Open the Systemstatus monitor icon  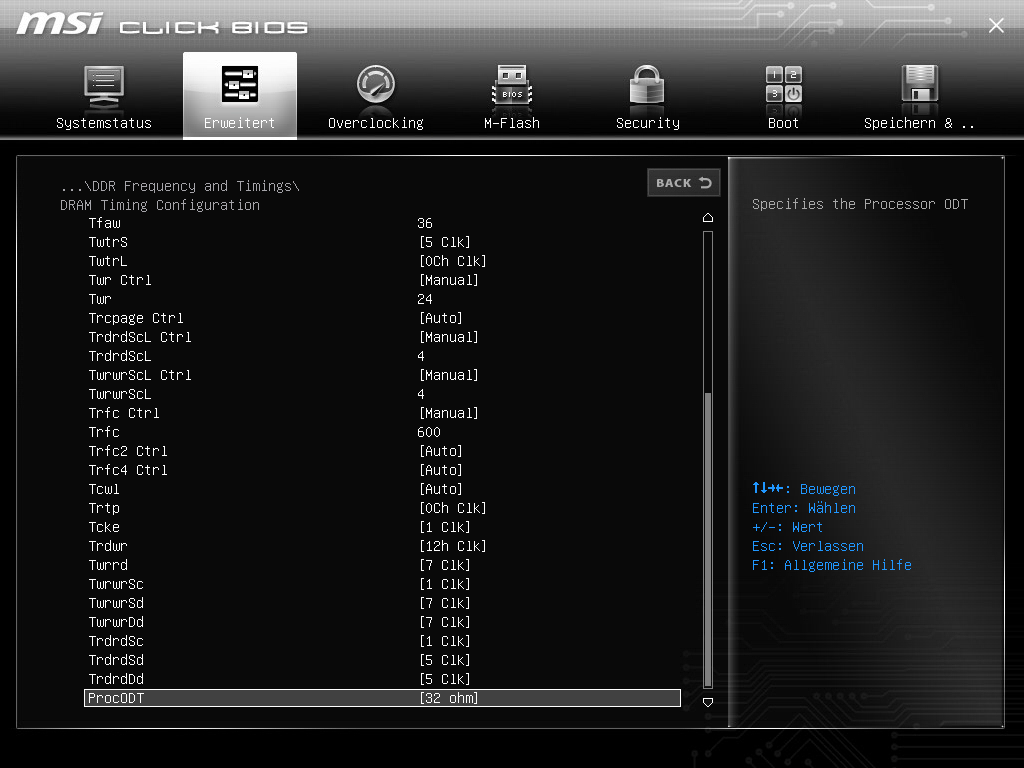tap(104, 87)
